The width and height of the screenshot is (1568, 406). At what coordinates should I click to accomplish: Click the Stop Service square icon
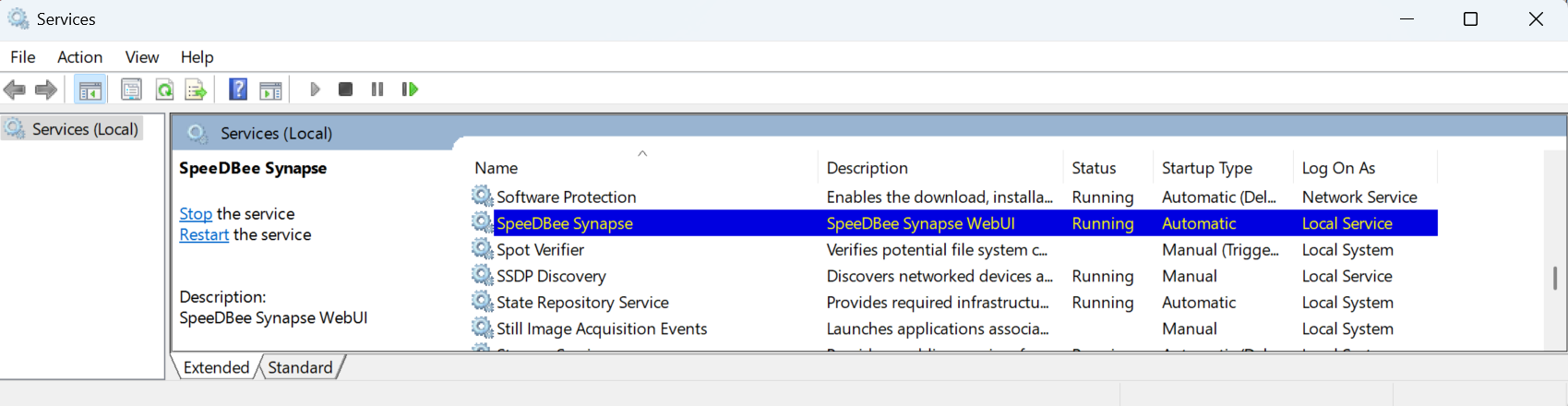click(x=345, y=90)
